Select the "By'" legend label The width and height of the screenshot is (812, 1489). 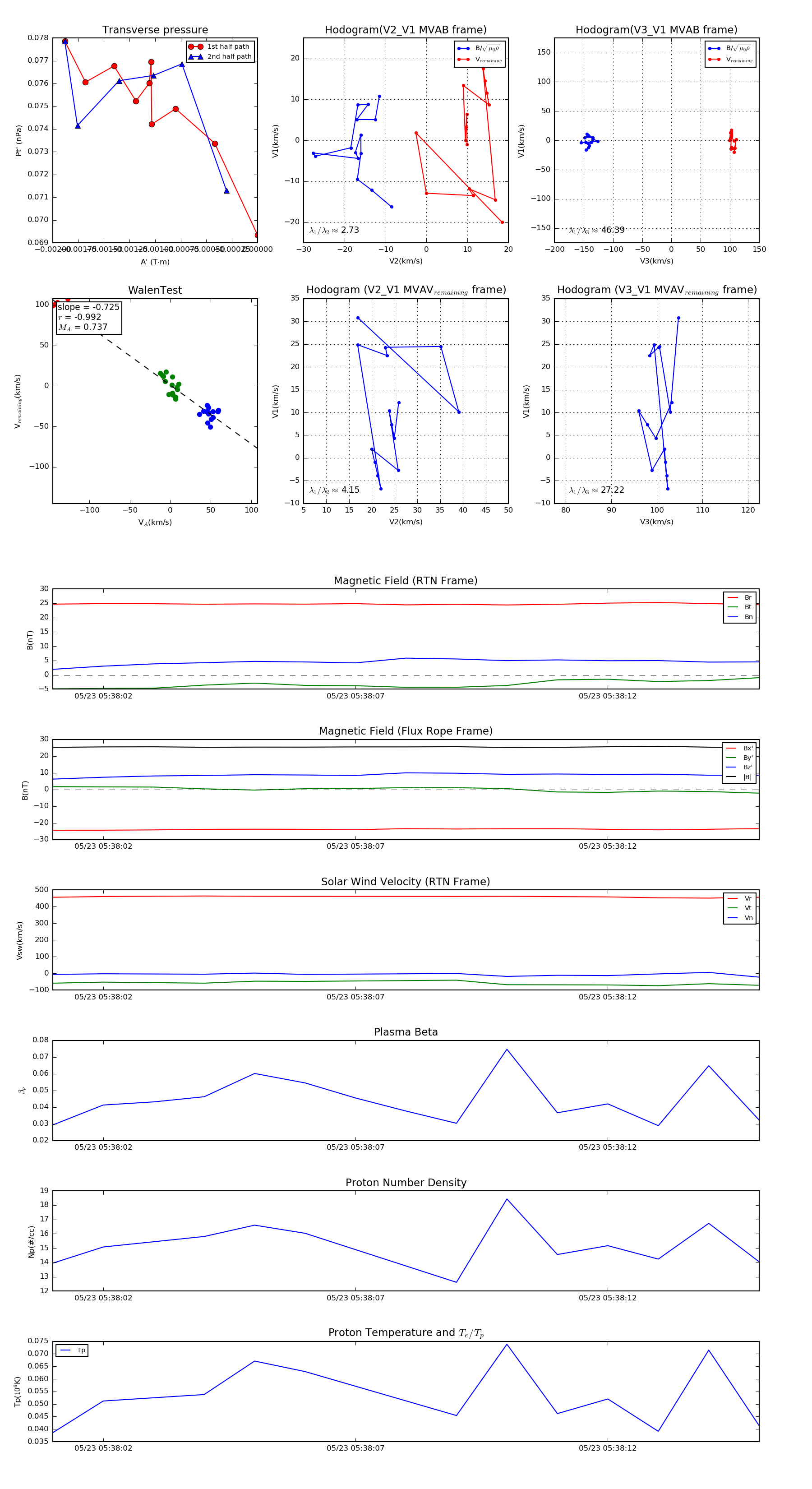pyautogui.click(x=748, y=758)
